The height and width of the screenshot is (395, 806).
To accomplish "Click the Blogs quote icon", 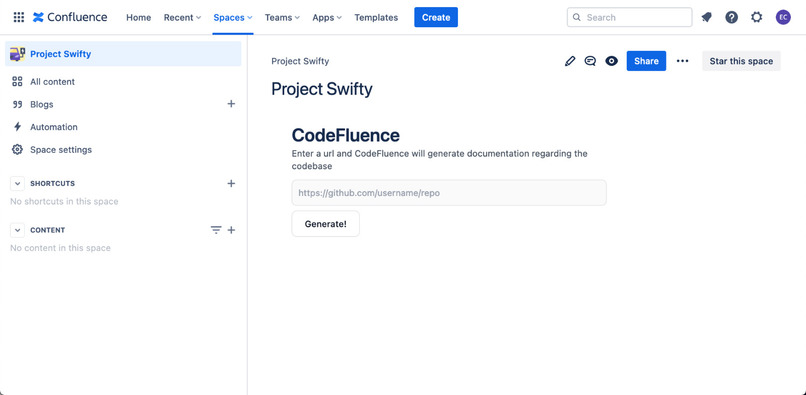I will (x=17, y=104).
